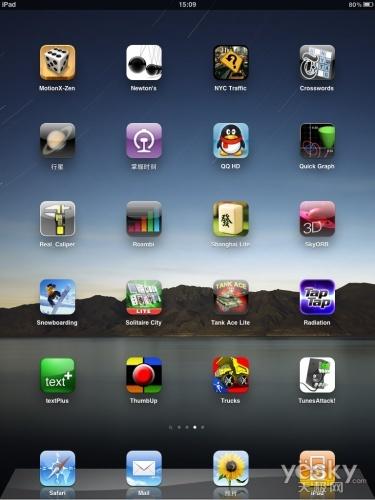The image size is (375, 500).
Task: Tap the iPad label in status bar
Action: pos(9,4)
